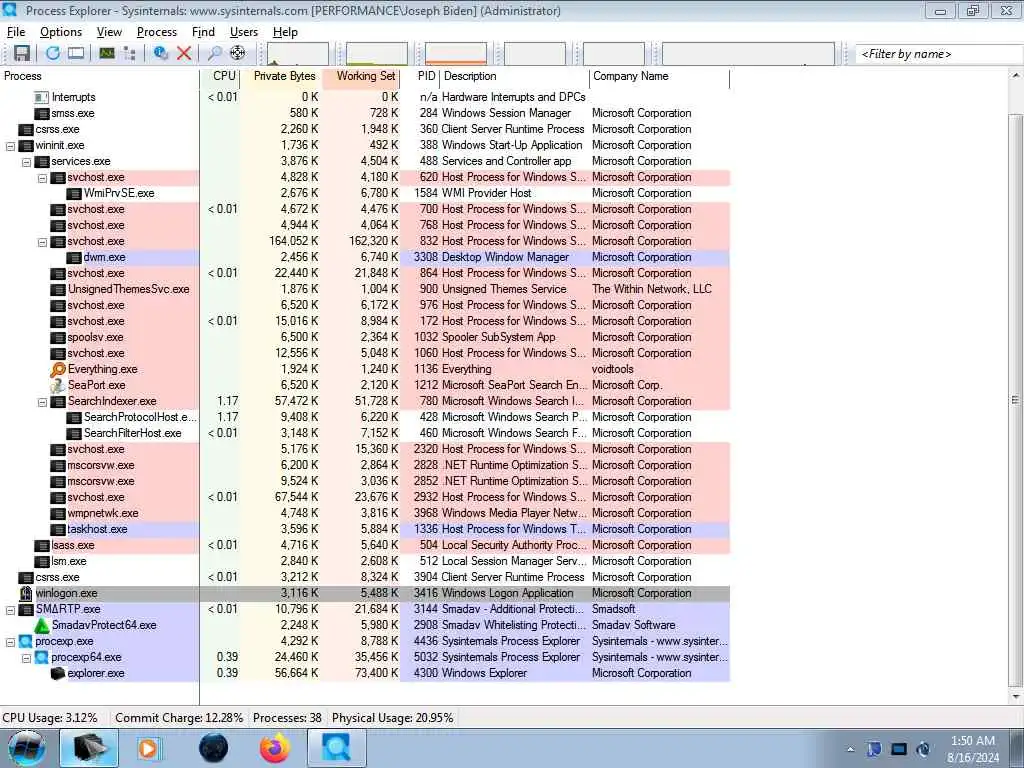The height and width of the screenshot is (768, 1024).
Task: Collapse the services.exe tree node
Action: click(x=26, y=162)
